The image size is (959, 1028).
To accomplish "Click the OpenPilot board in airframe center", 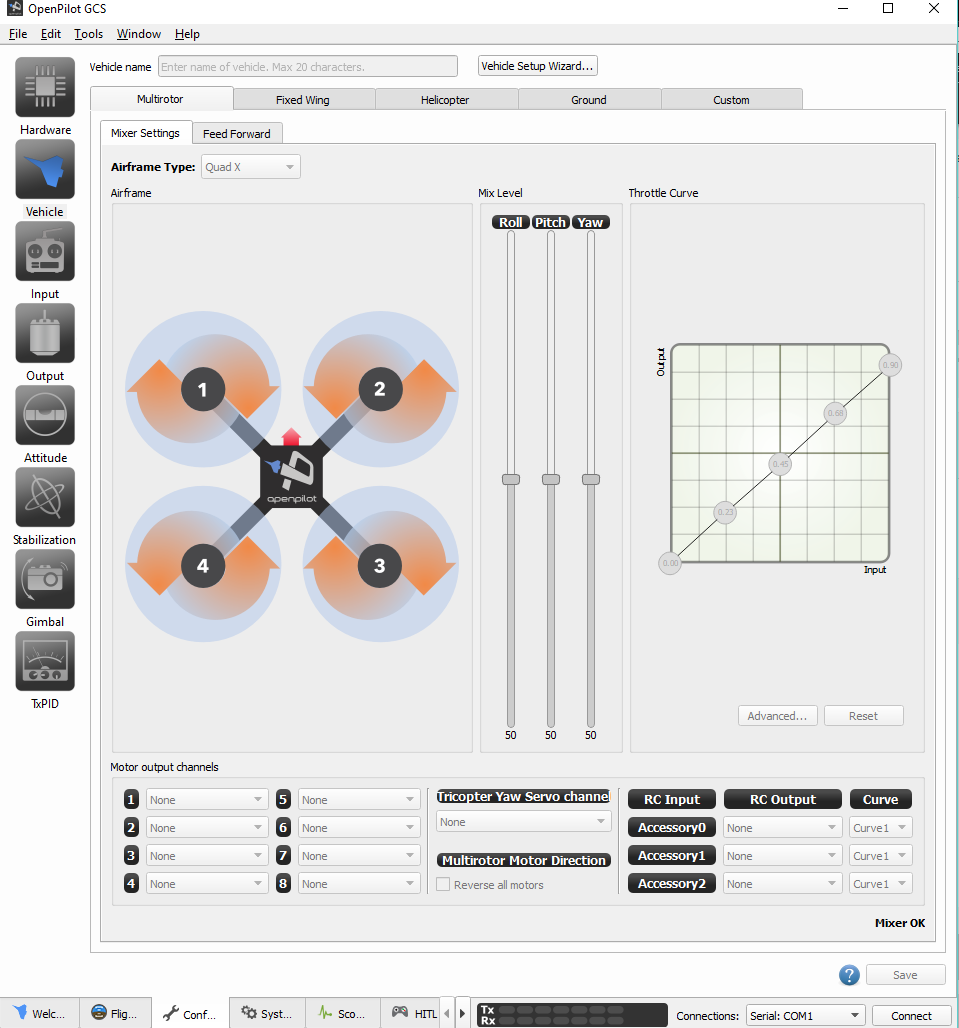I will coord(292,477).
